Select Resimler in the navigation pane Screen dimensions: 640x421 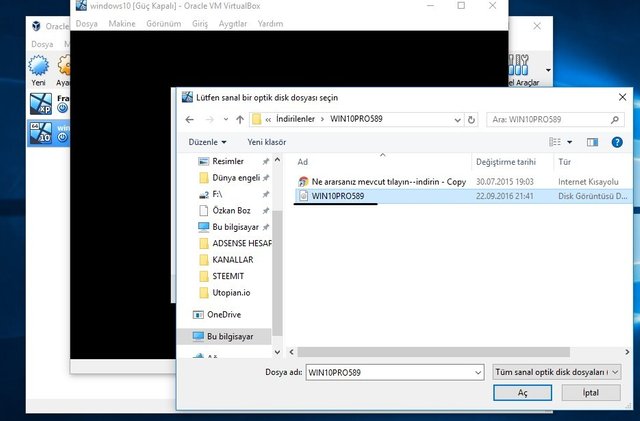point(228,161)
